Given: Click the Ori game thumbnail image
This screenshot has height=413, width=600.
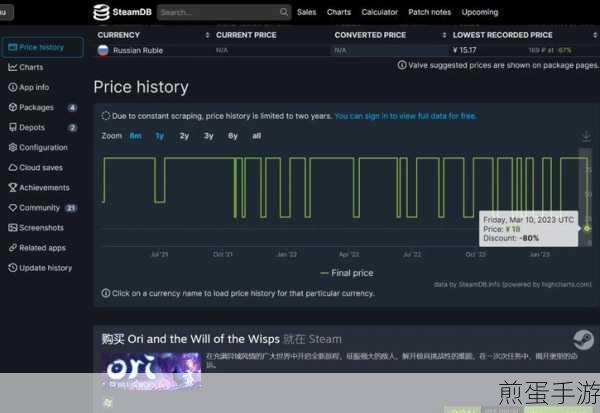Looking at the screenshot, I should (151, 371).
